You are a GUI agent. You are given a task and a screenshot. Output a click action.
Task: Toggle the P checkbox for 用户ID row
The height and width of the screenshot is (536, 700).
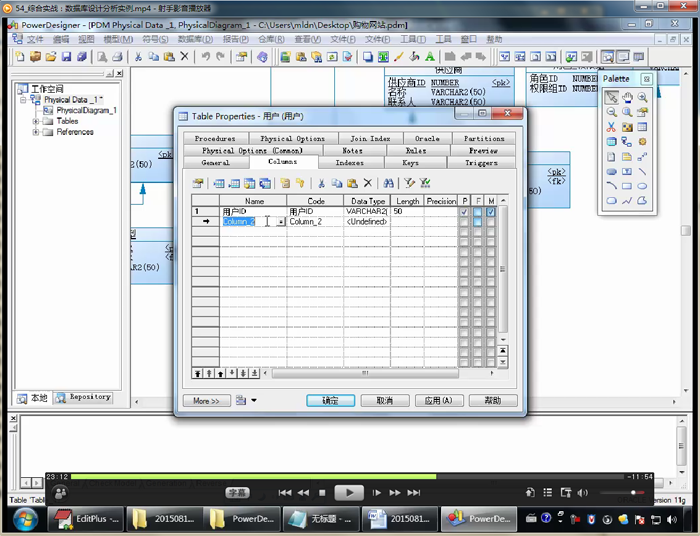point(464,212)
